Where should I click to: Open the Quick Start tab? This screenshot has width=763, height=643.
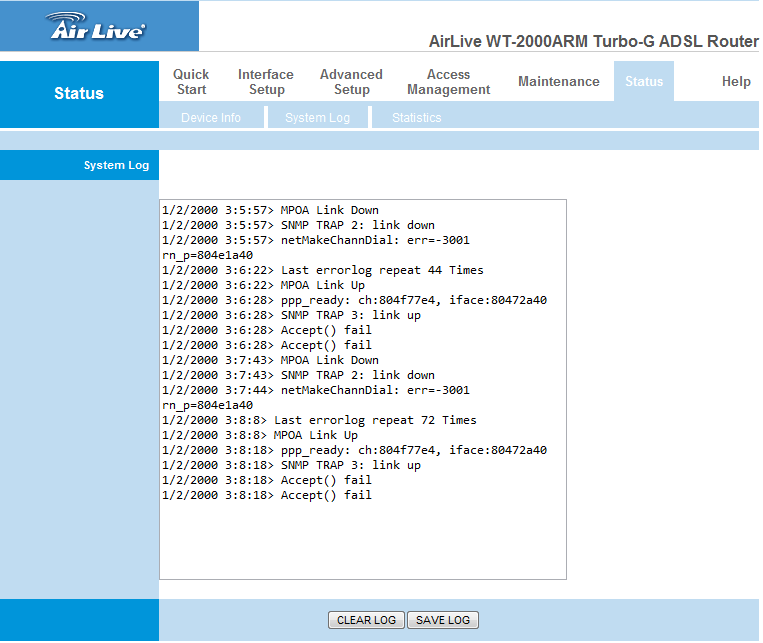pos(191,82)
